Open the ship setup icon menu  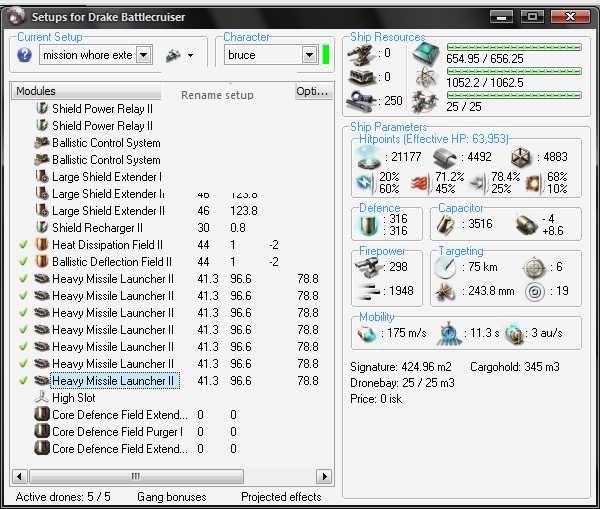pyautogui.click(x=179, y=55)
